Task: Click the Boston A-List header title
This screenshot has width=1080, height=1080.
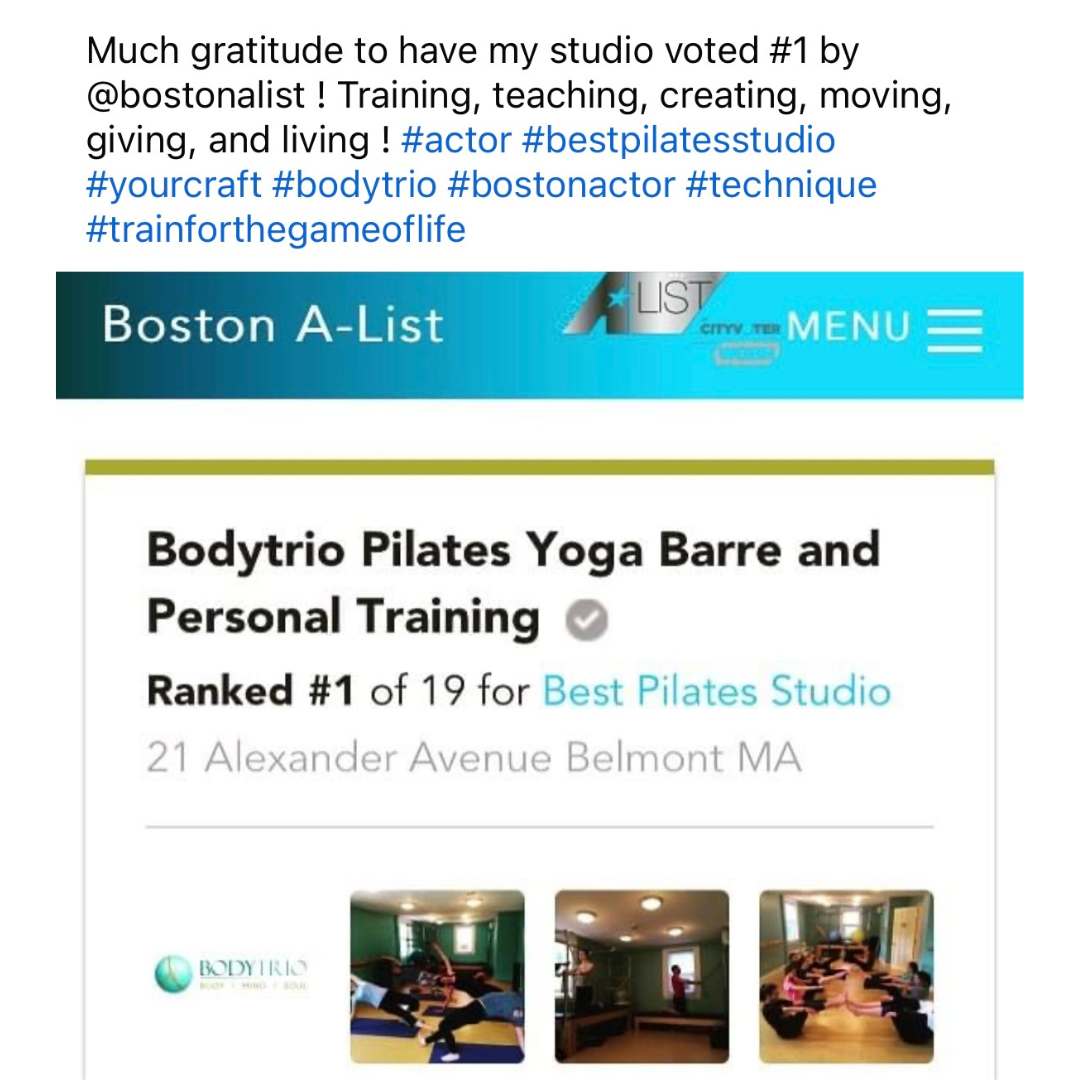Action: pos(273,324)
